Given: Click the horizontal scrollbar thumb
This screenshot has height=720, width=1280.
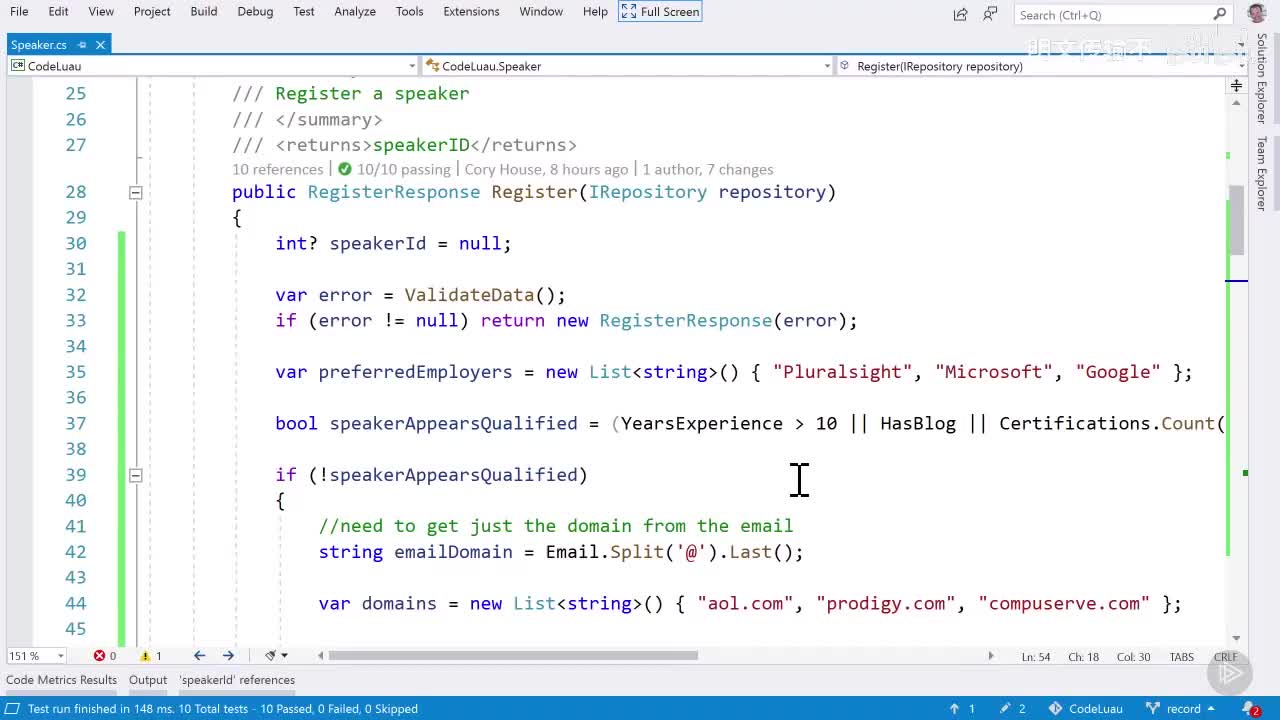Looking at the screenshot, I should (513, 656).
